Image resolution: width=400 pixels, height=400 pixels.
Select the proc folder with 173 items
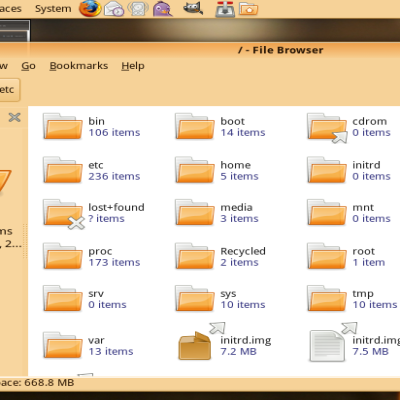pos(91,256)
